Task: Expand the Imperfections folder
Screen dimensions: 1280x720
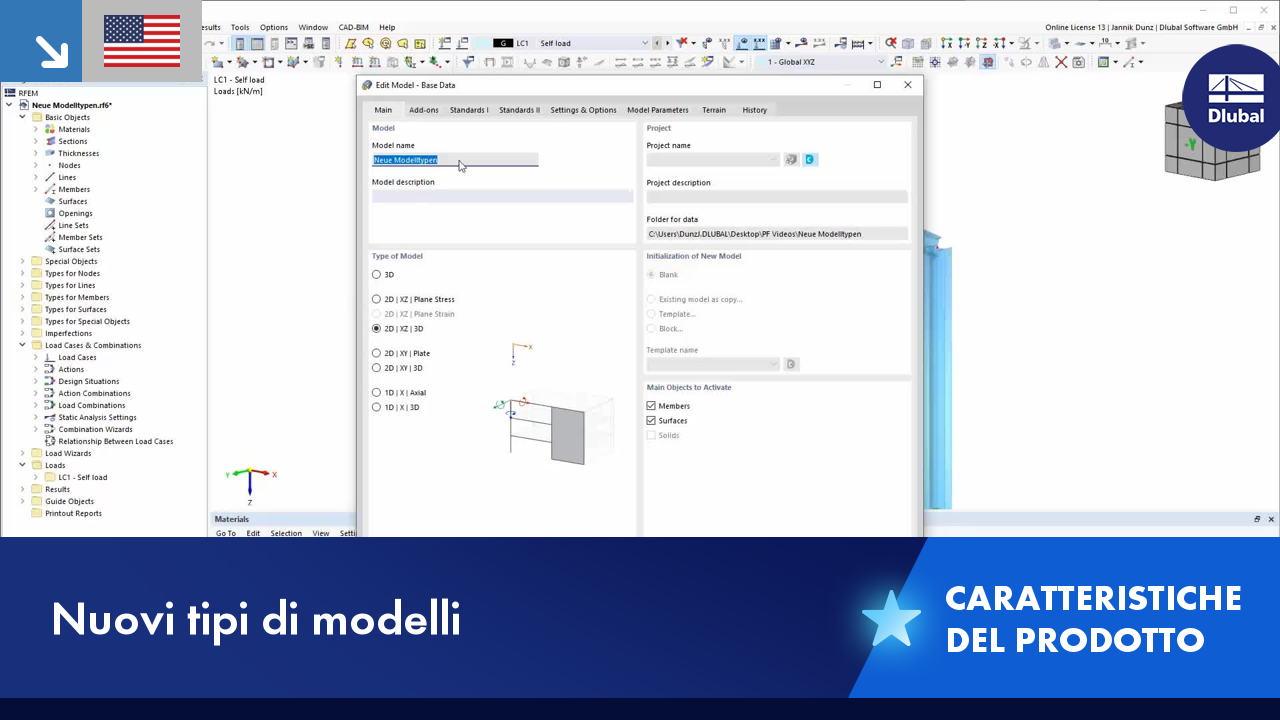Action: (23, 333)
